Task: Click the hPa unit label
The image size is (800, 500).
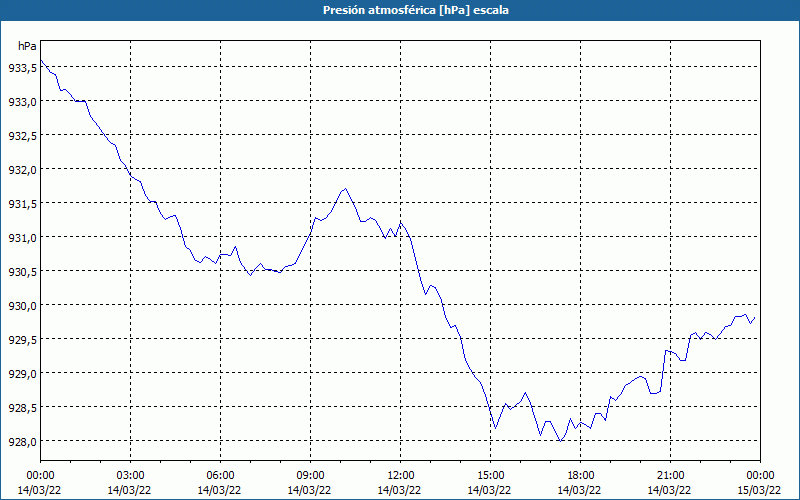Action: click(x=27, y=46)
